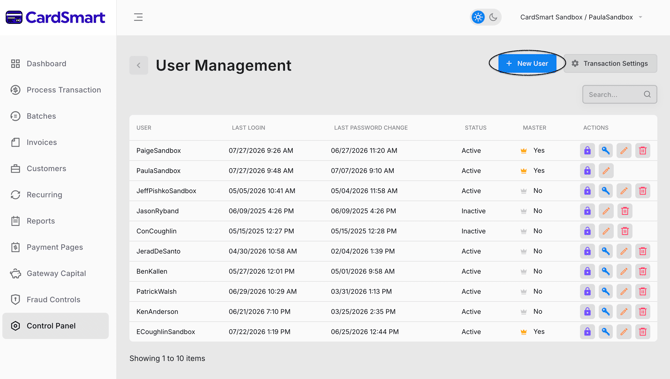Click KenAnderson last login 06/21/2026 7:10 PM
The image size is (670, 379).
(259, 311)
